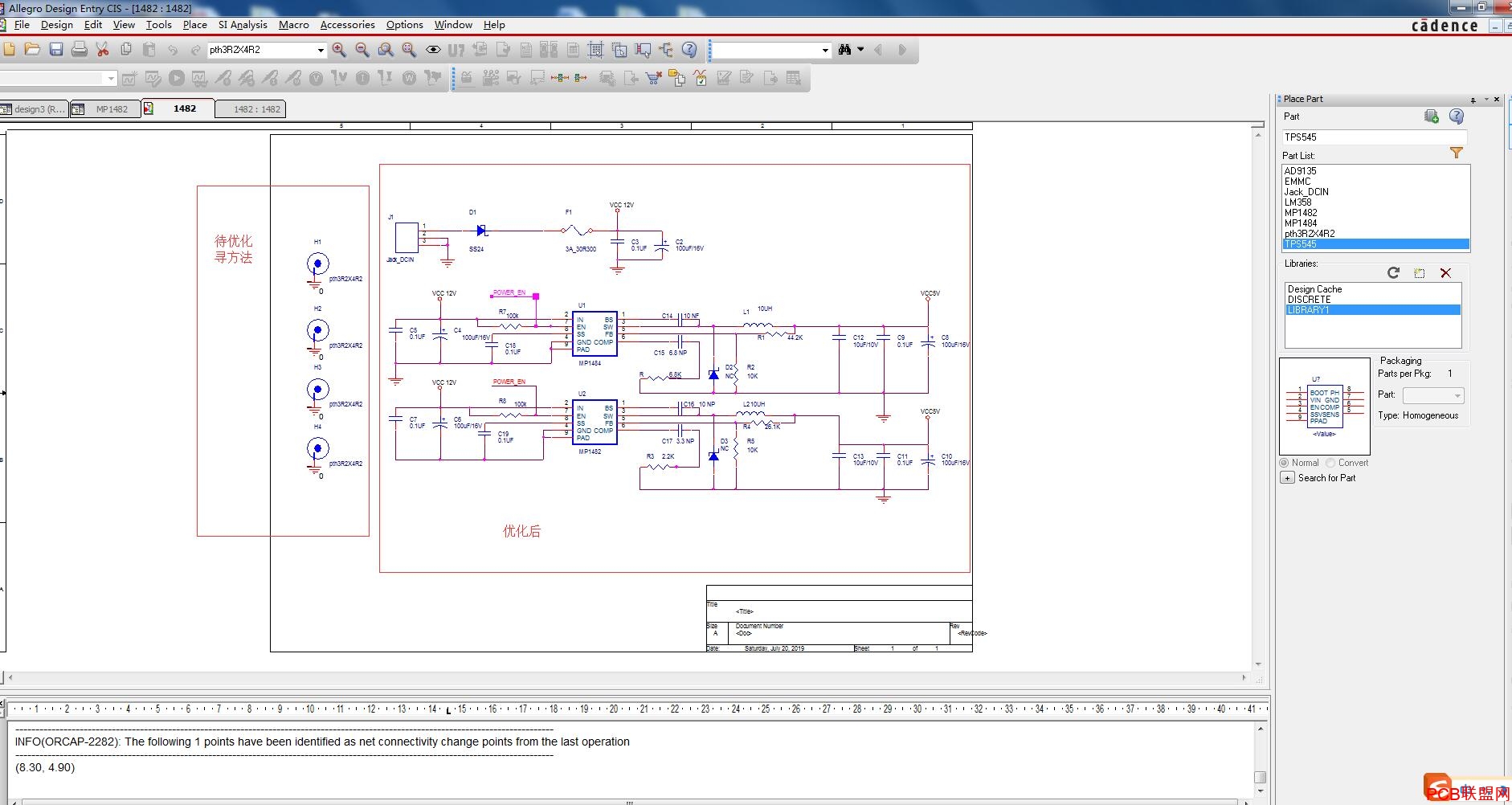Click the New document icon
The height and width of the screenshot is (805, 1512).
9,50
